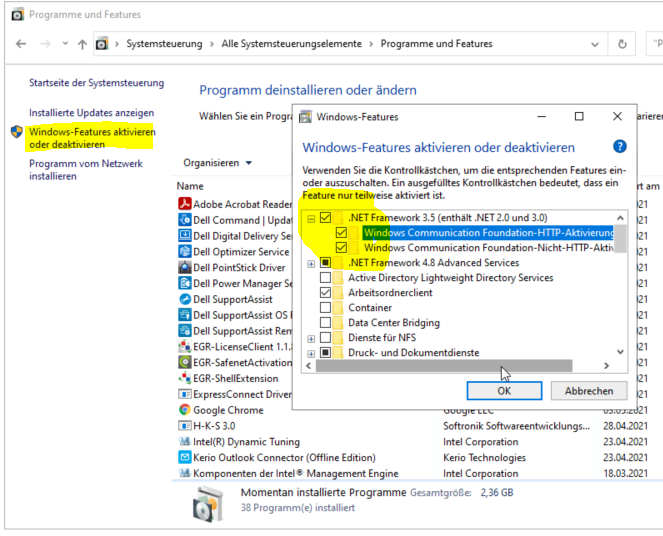
Task: Enable Dienste für NFS checkbox
Action: coord(325,338)
